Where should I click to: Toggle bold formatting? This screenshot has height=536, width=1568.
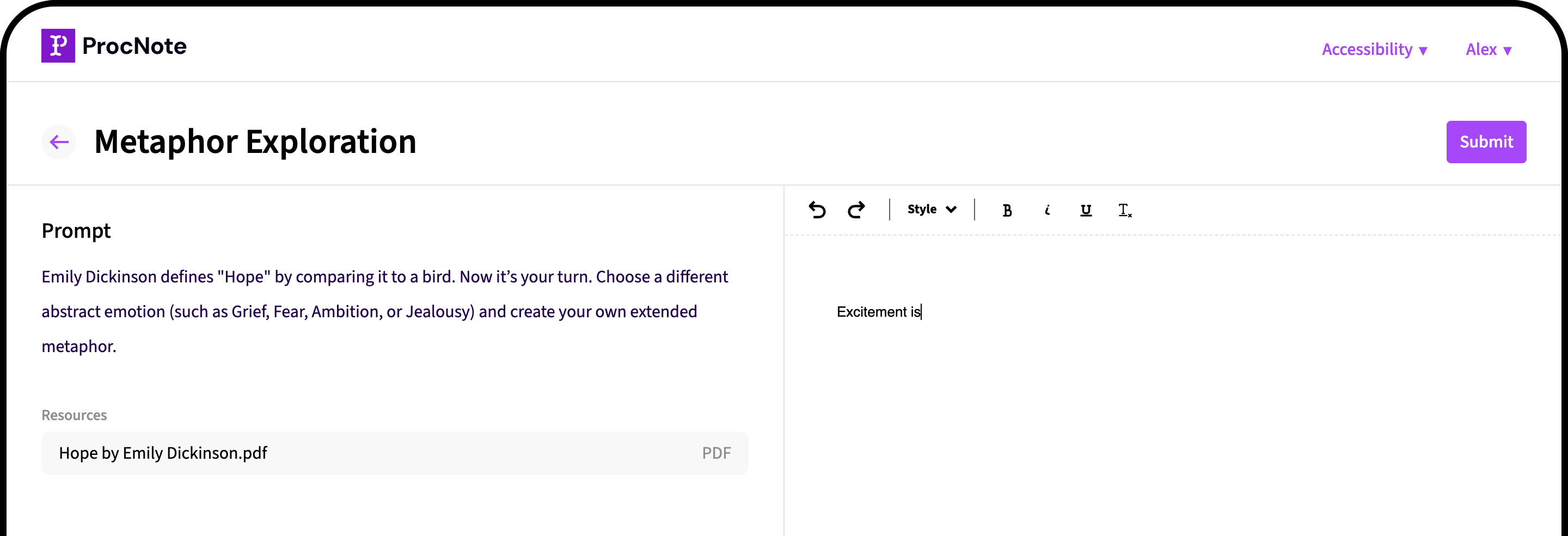[x=1007, y=210]
